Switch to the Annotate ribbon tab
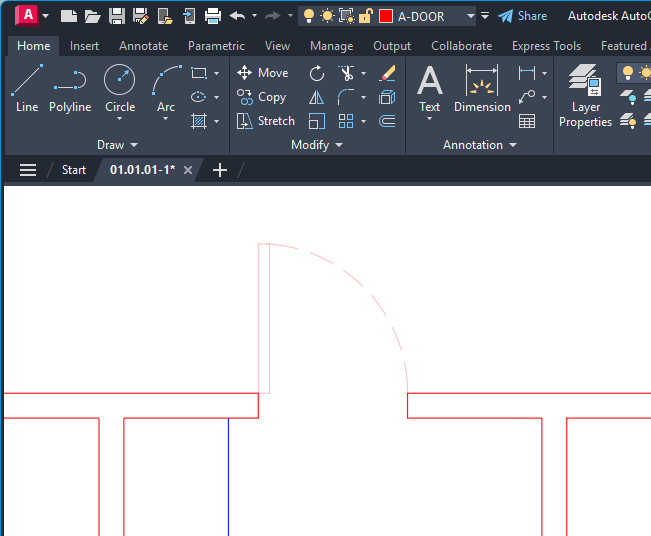 (x=143, y=46)
